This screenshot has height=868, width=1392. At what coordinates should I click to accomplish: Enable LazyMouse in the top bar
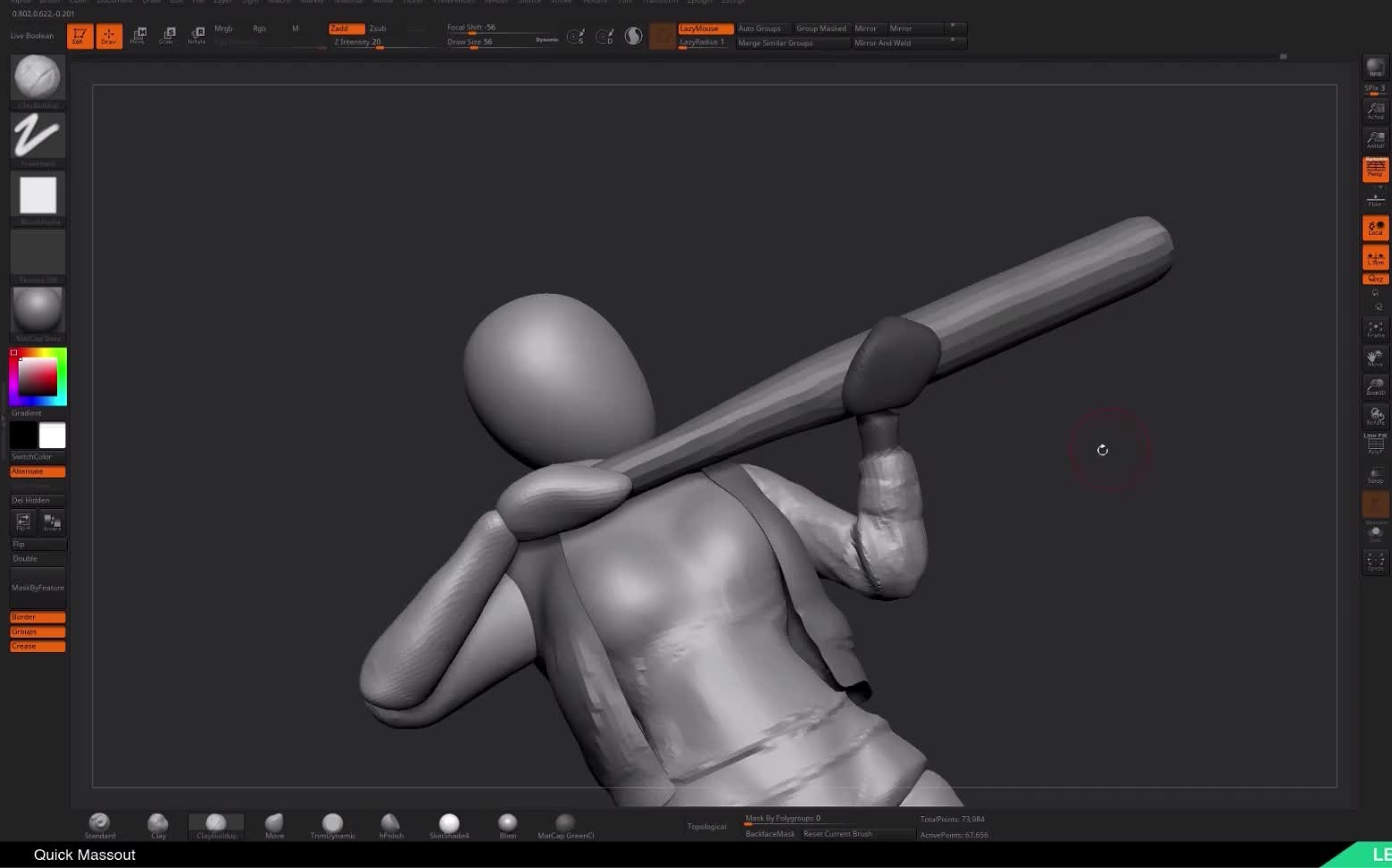pyautogui.click(x=704, y=28)
